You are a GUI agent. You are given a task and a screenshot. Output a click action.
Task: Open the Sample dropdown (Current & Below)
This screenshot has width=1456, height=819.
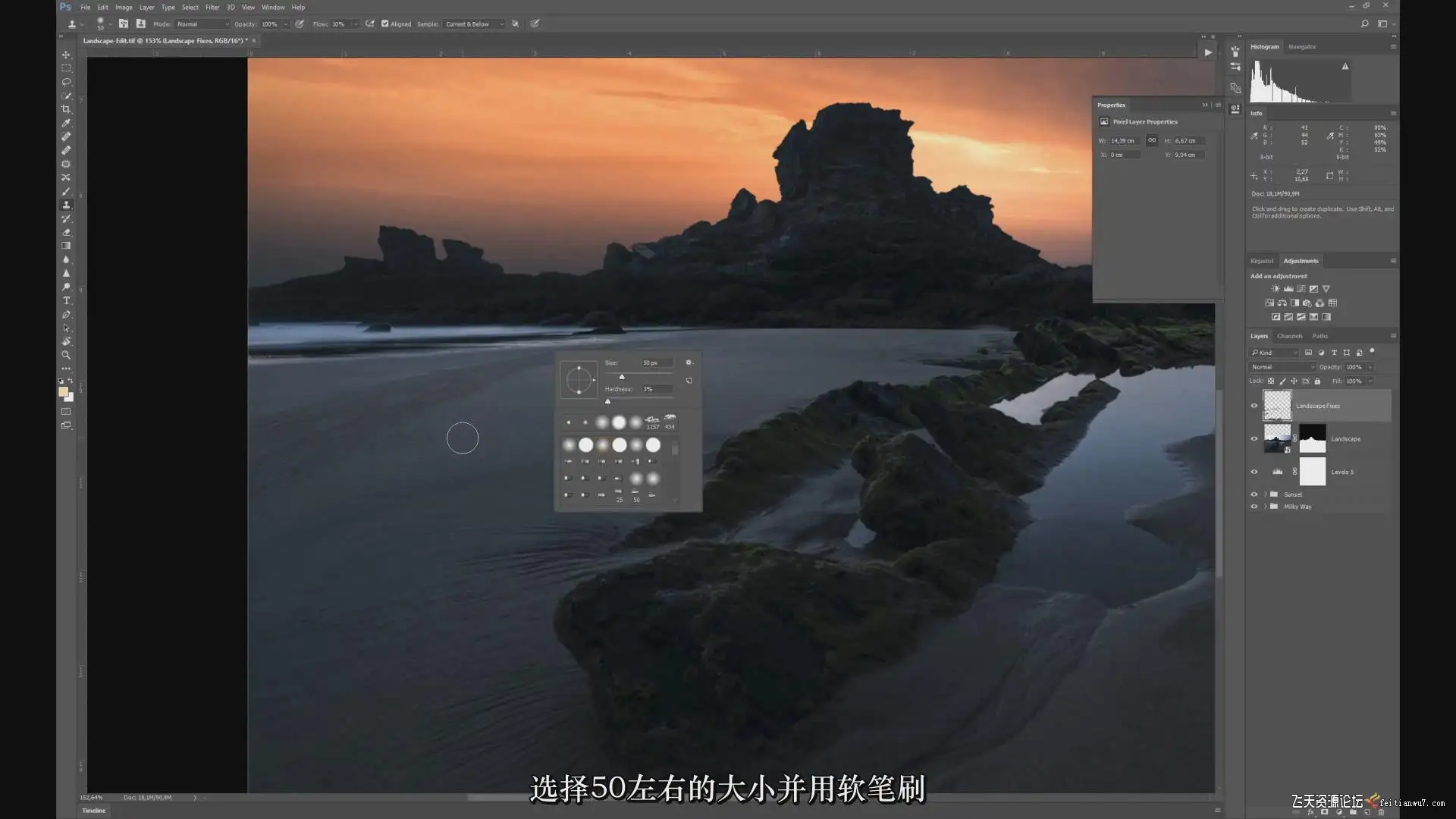click(x=474, y=24)
